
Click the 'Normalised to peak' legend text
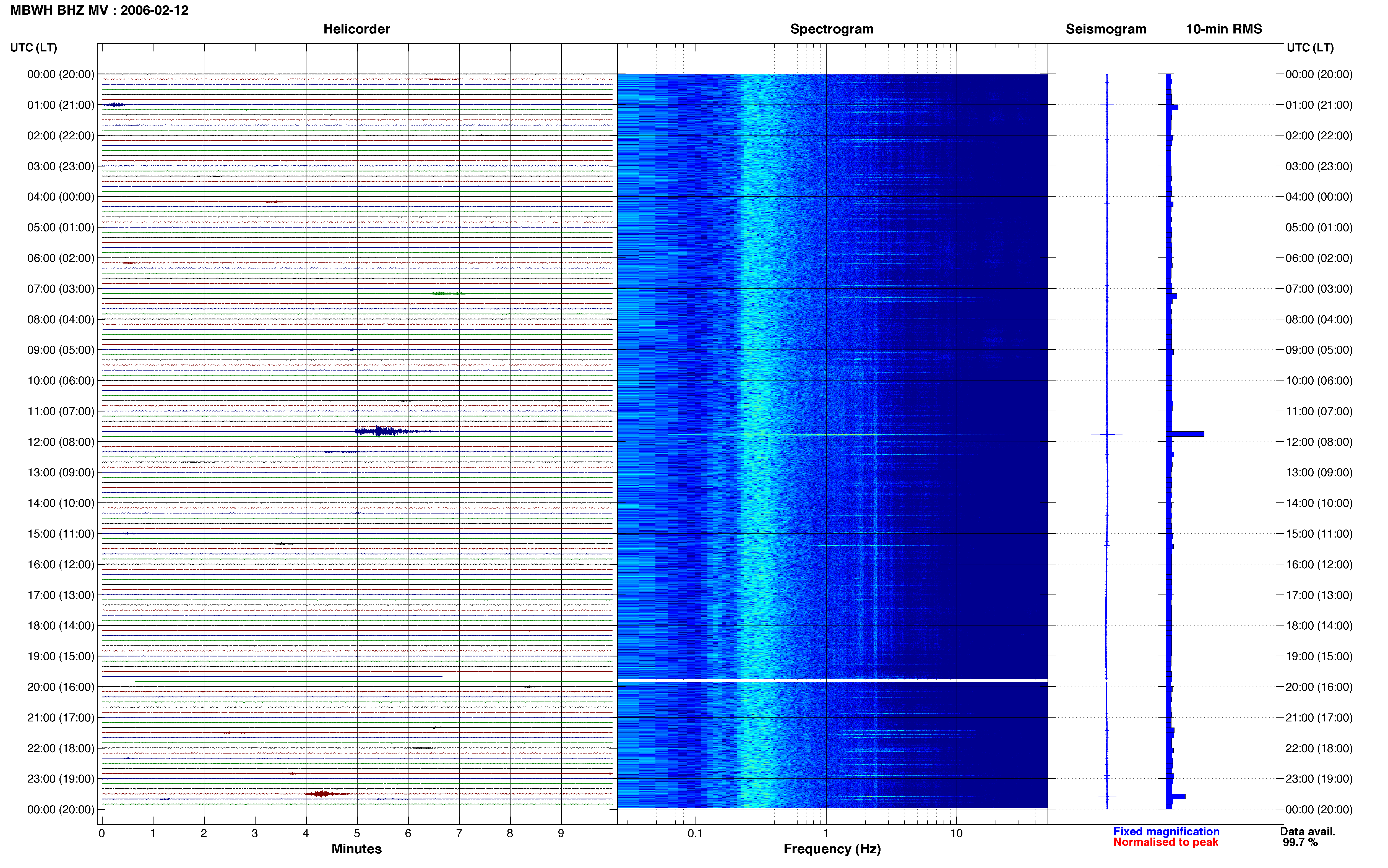[x=1165, y=842]
